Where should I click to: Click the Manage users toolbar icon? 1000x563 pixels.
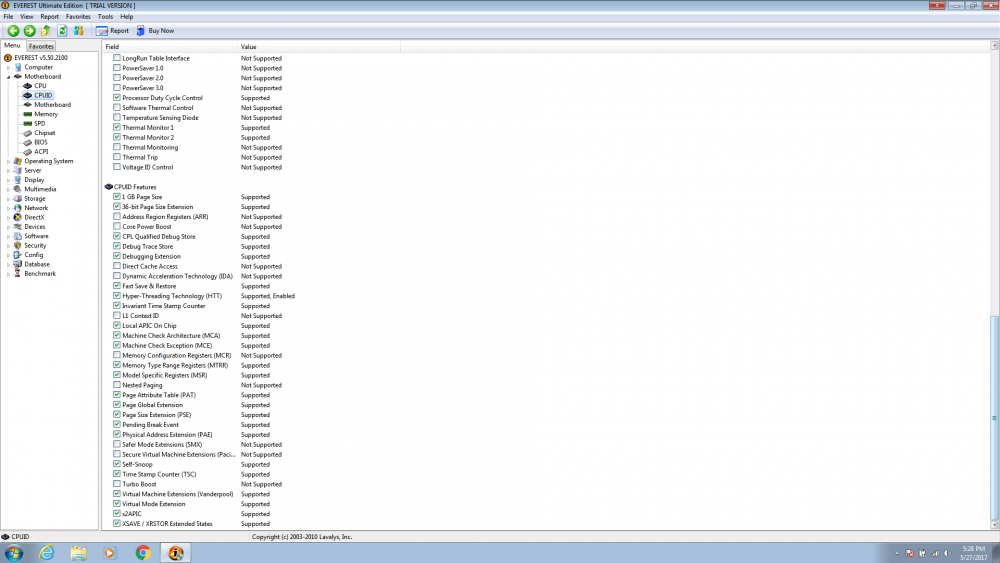click(78, 31)
